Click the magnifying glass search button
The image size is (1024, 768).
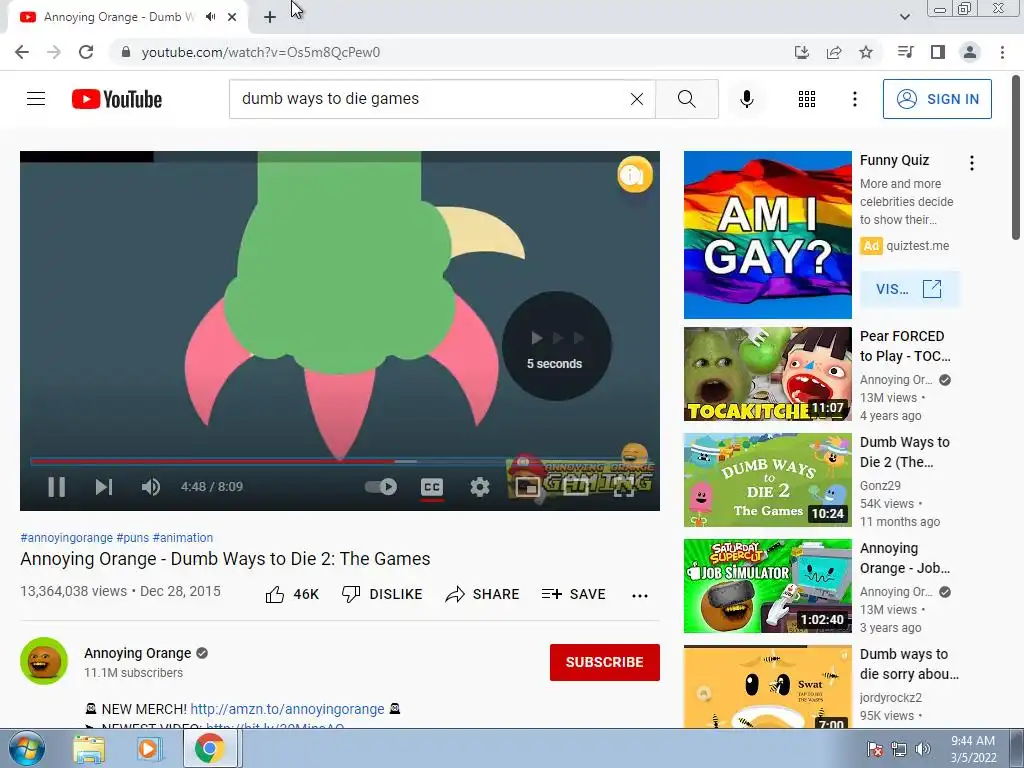tap(686, 99)
